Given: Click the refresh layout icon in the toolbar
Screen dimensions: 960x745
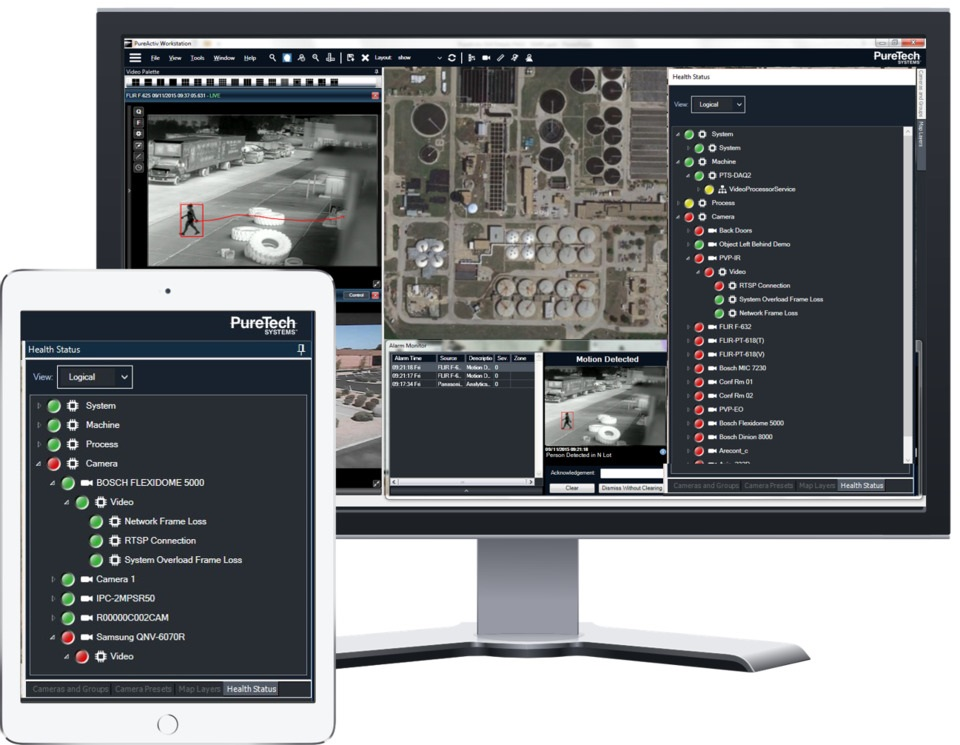Looking at the screenshot, I should pos(452,57).
